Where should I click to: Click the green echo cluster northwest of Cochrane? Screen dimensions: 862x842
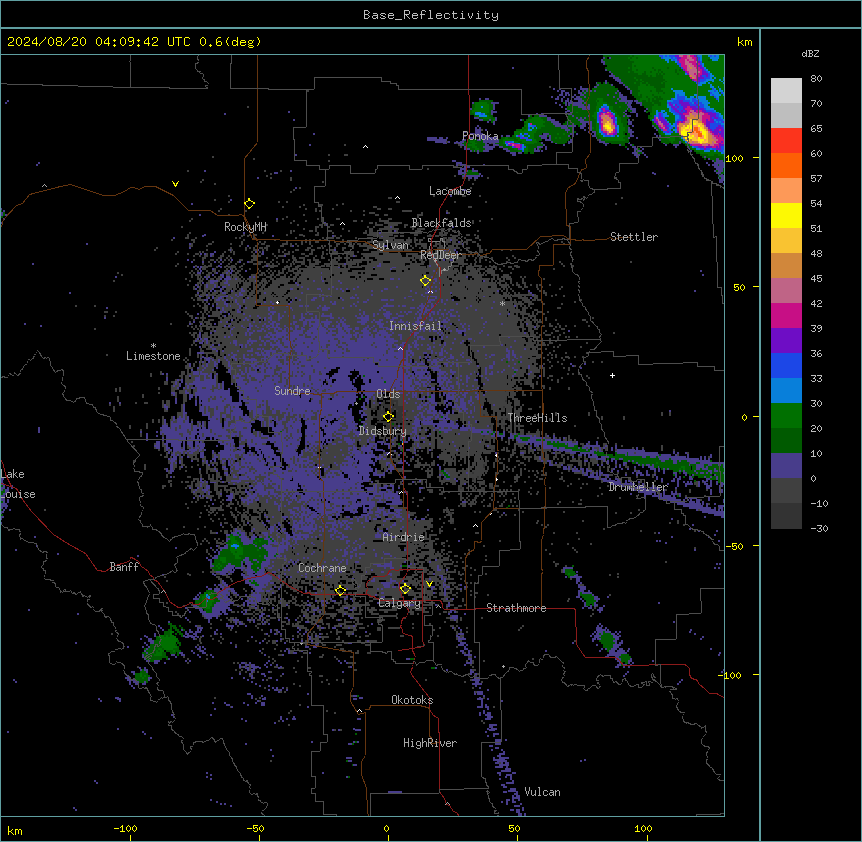240,552
